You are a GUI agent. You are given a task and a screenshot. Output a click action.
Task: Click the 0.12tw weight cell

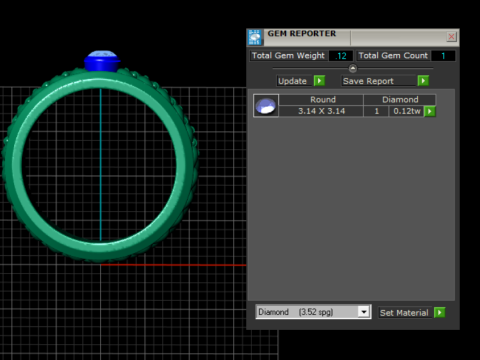(x=407, y=111)
